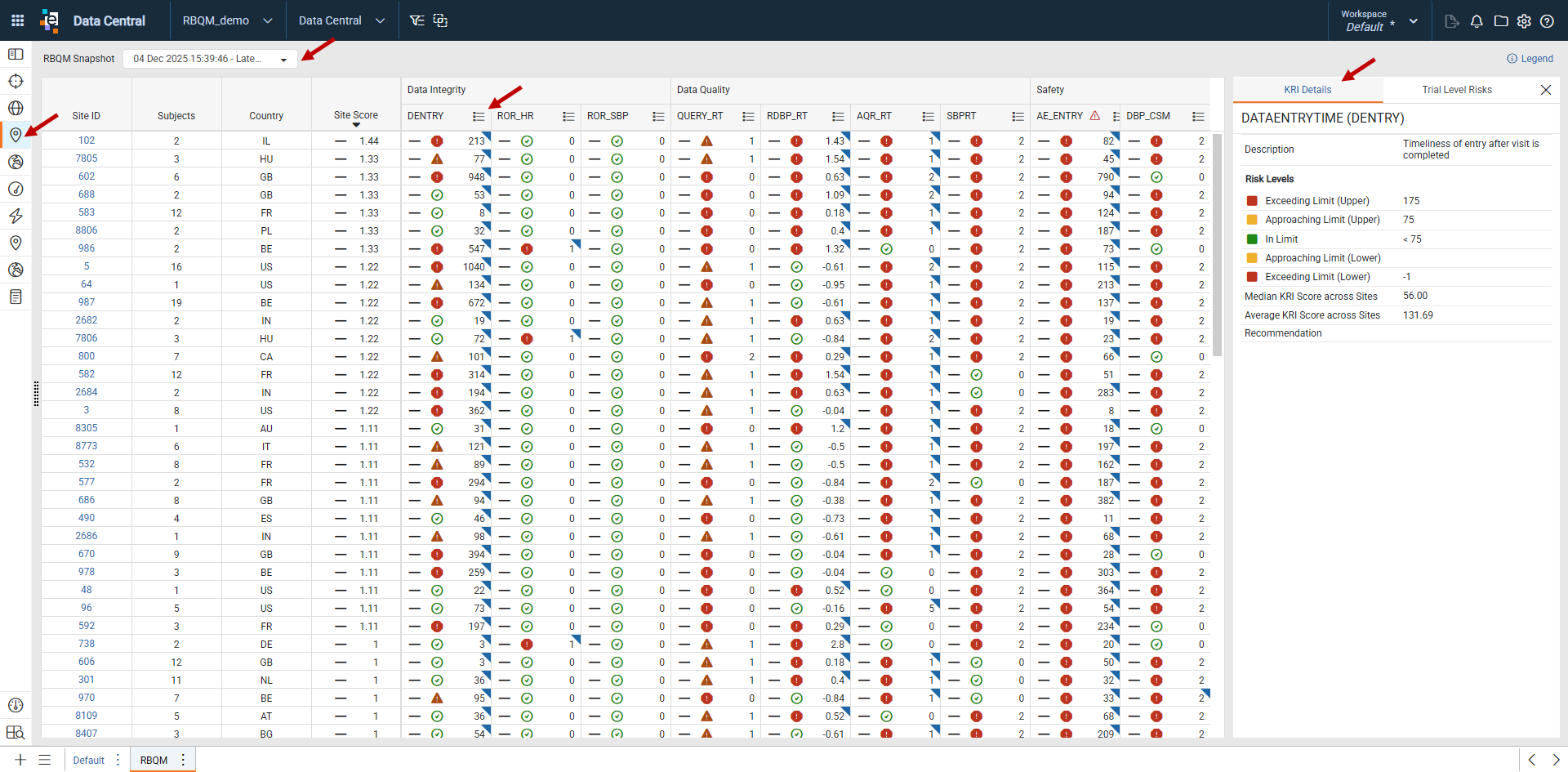The height and width of the screenshot is (772, 1568).
Task: Open the document report icon in sidebar
Action: coord(16,297)
